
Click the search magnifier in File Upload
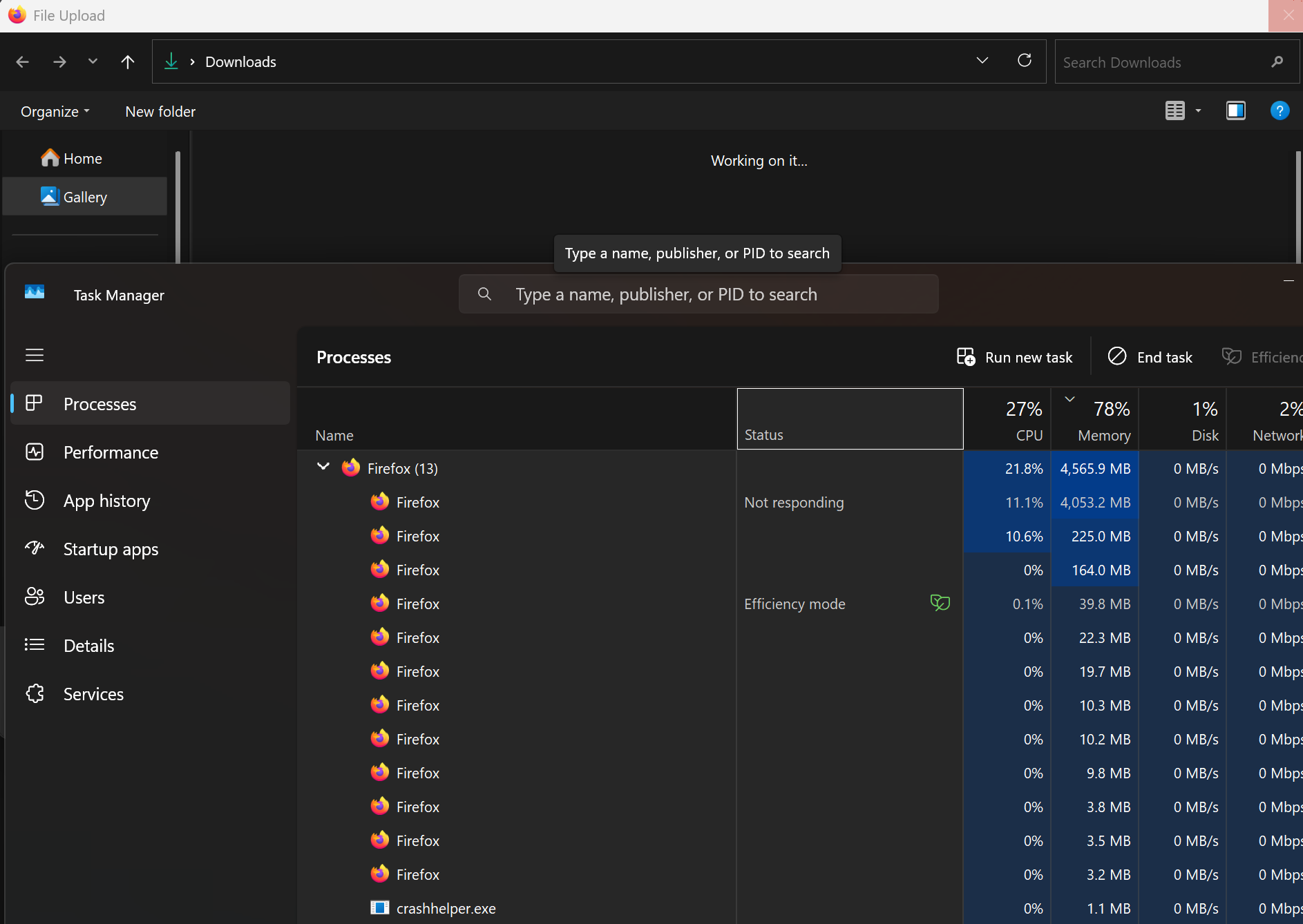(1277, 62)
